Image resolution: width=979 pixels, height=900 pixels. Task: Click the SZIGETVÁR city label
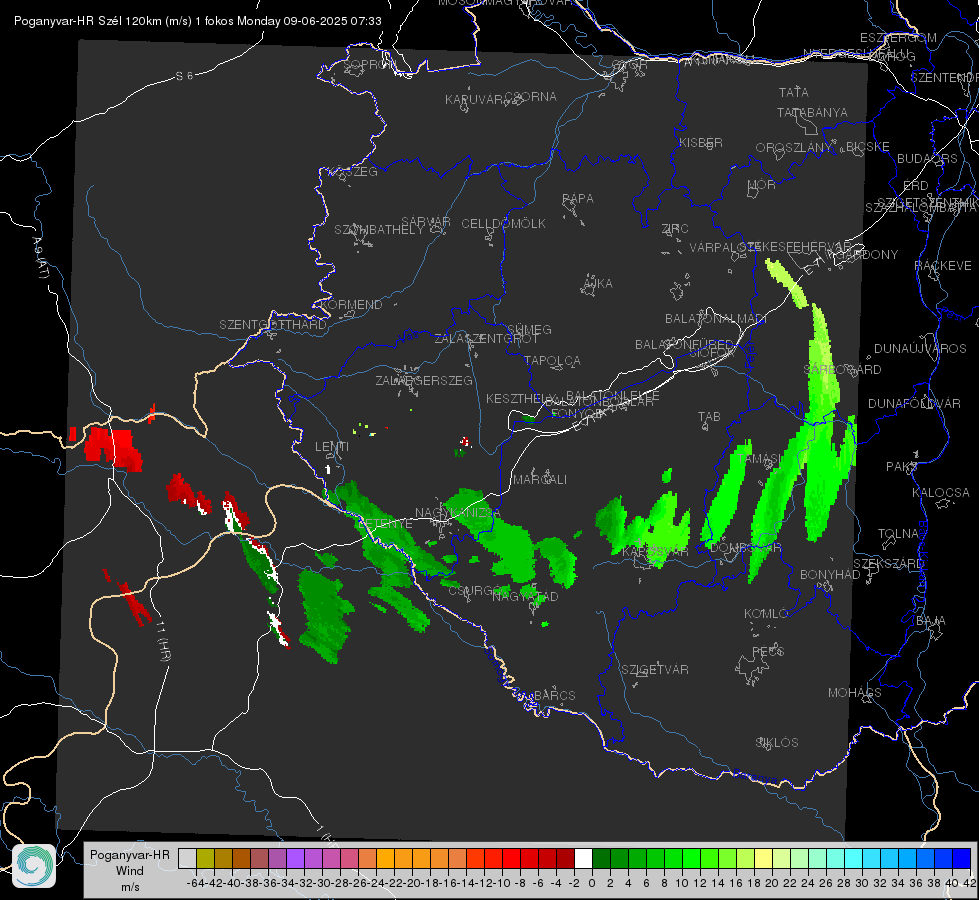(x=655, y=670)
